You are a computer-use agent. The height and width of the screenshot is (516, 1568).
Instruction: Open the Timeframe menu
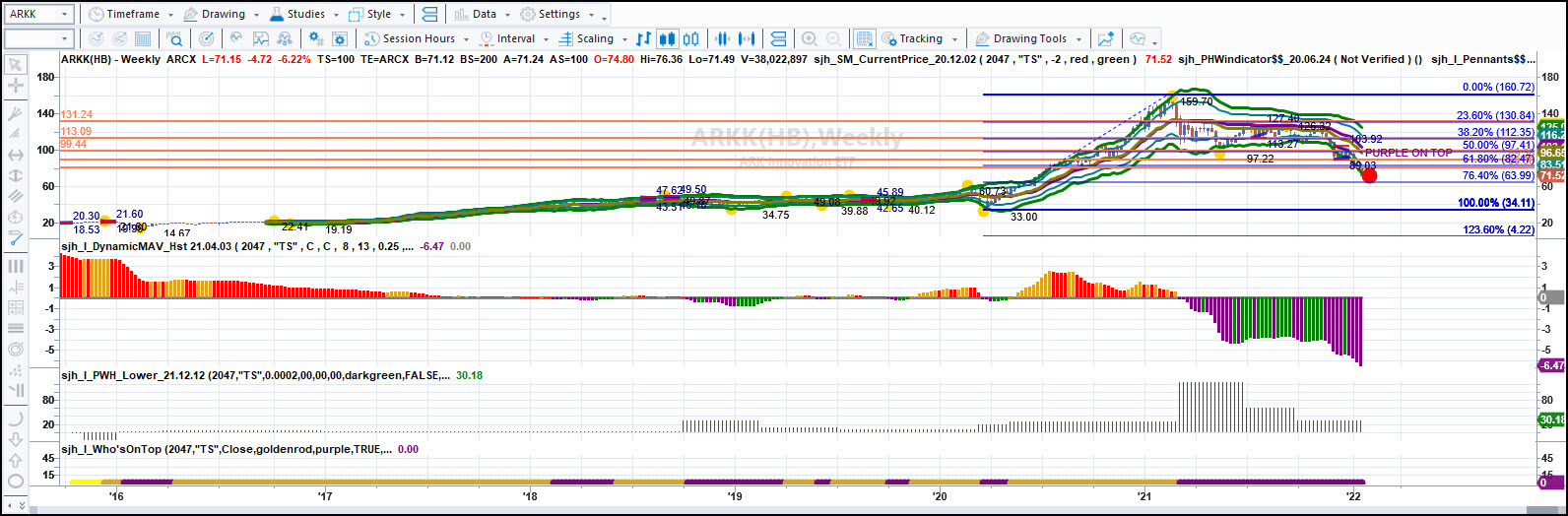[x=124, y=15]
